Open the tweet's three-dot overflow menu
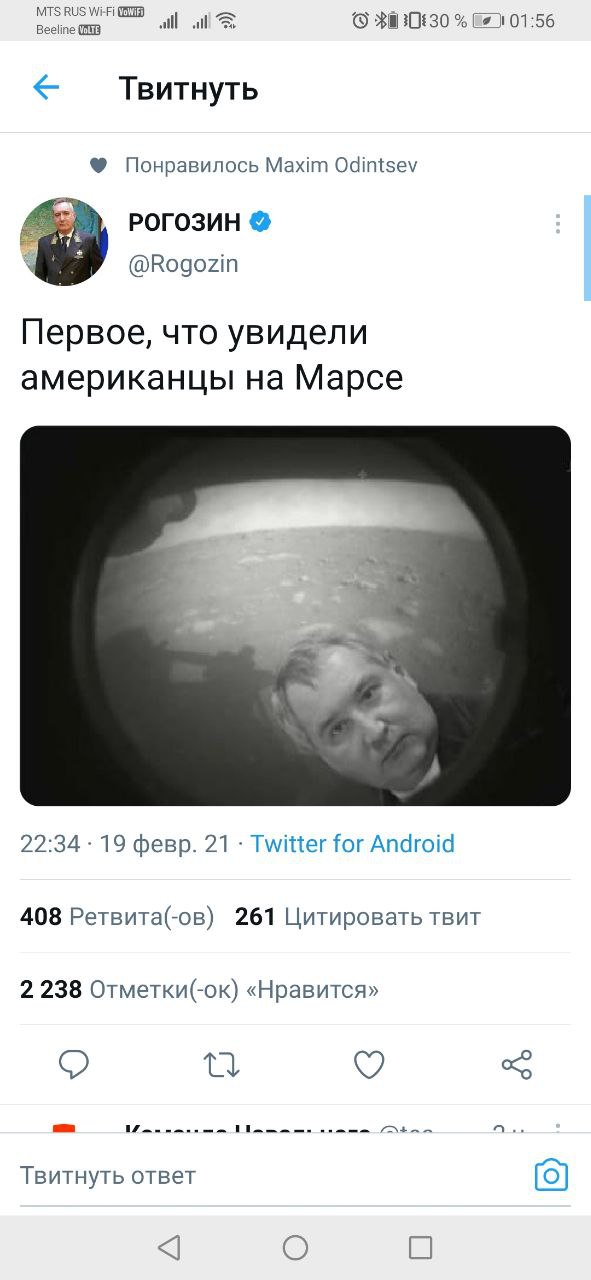Screen dimensions: 591x1280 click(x=558, y=224)
